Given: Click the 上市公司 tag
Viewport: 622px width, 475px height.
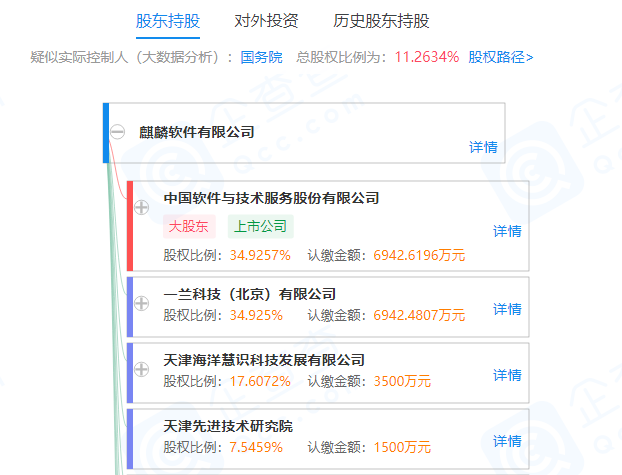Looking at the screenshot, I should pyautogui.click(x=261, y=227).
